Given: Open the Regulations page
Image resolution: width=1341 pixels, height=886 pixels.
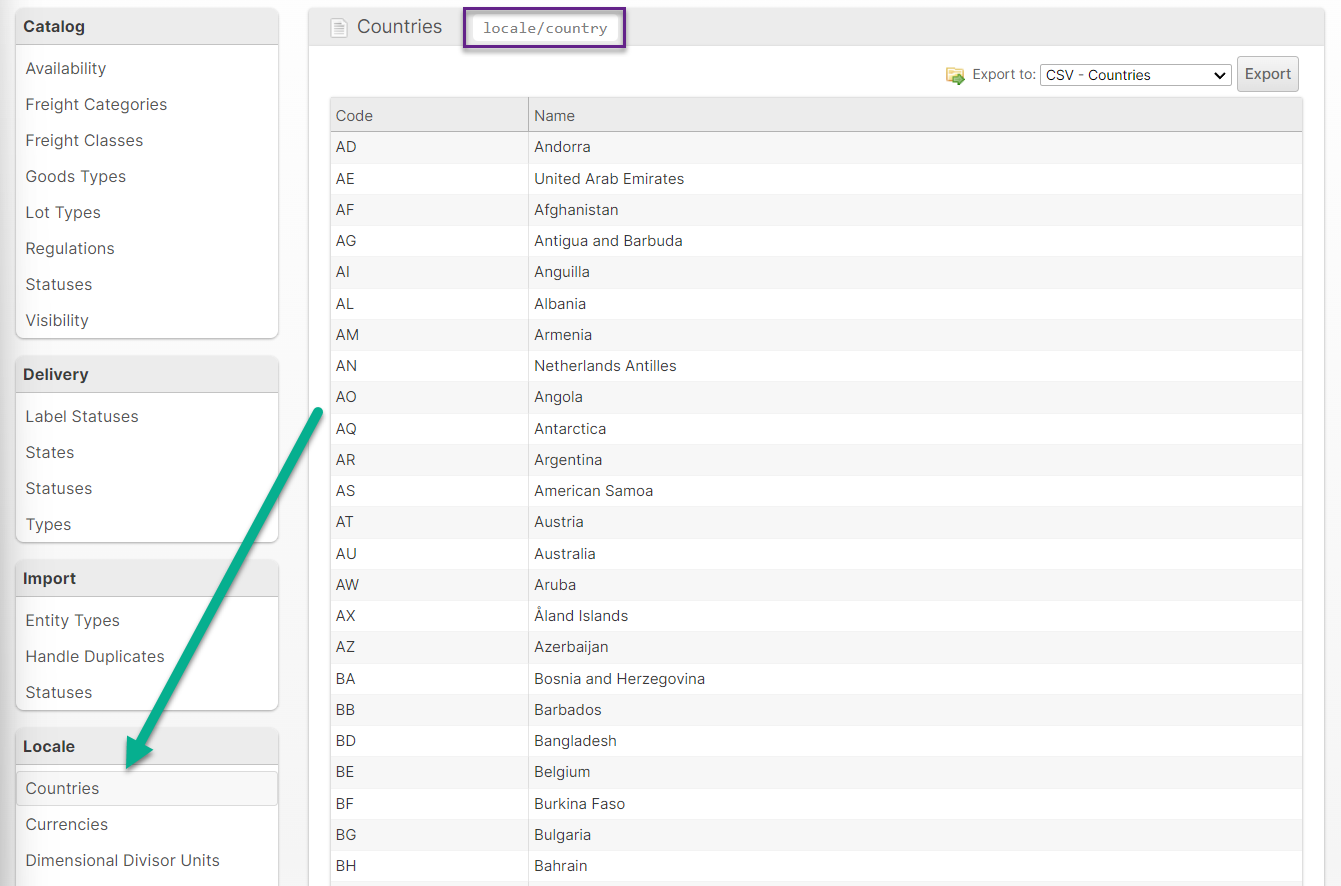Looking at the screenshot, I should pos(70,248).
